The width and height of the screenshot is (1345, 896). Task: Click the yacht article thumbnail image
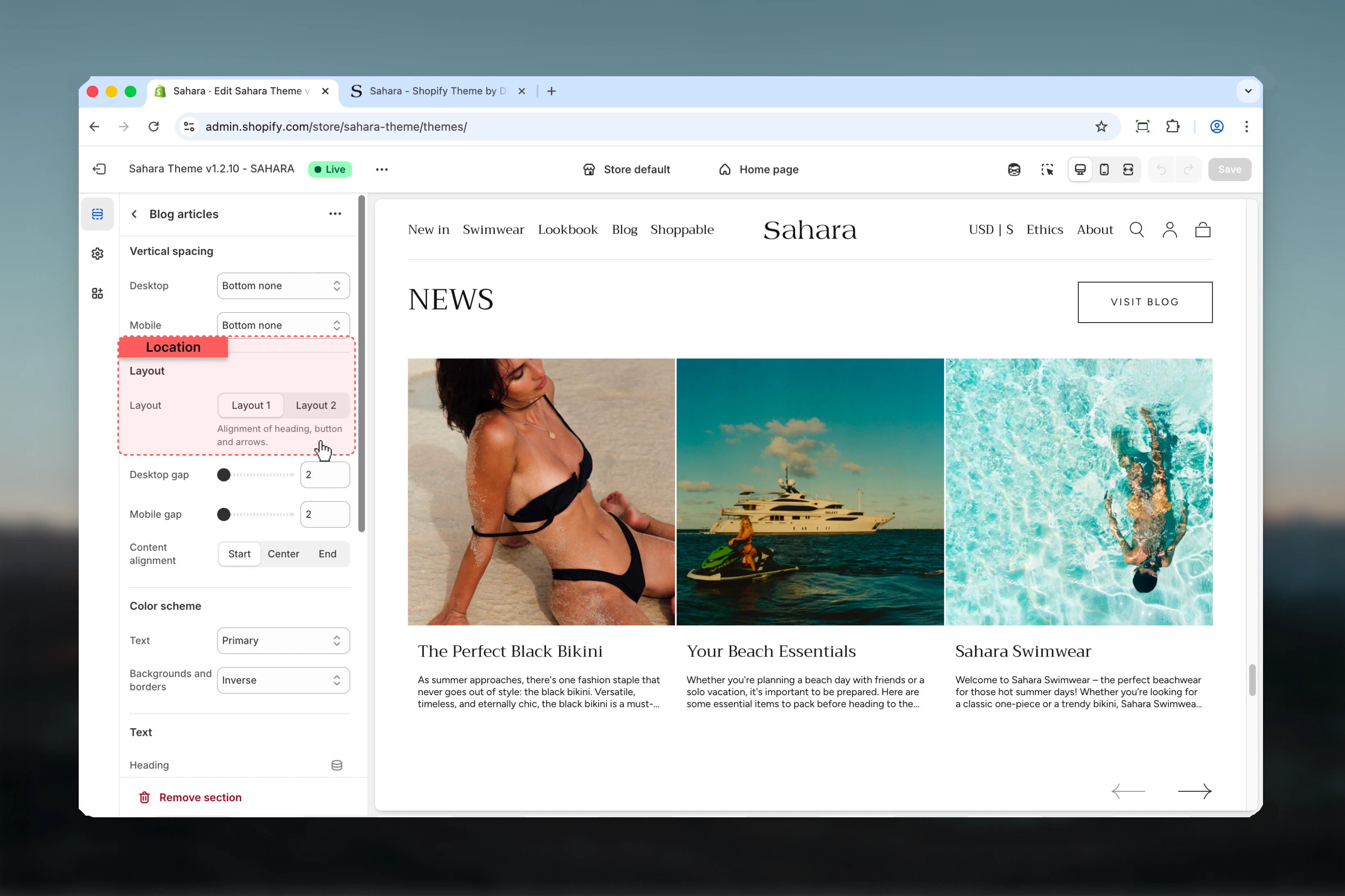[x=810, y=491]
